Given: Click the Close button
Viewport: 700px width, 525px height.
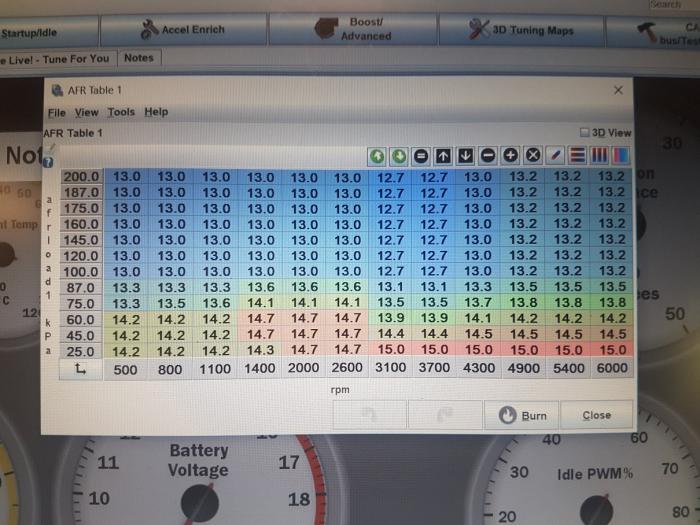Looking at the screenshot, I should (597, 415).
